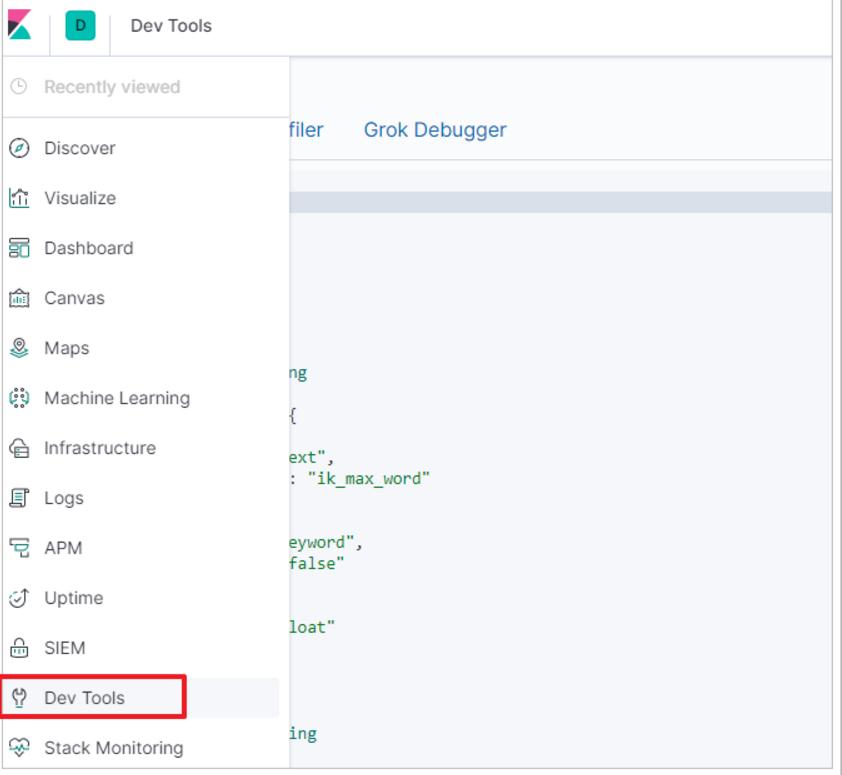Image resolution: width=842 pixels, height=775 pixels.
Task: Click the Kibana logo icon
Action: [x=19, y=26]
